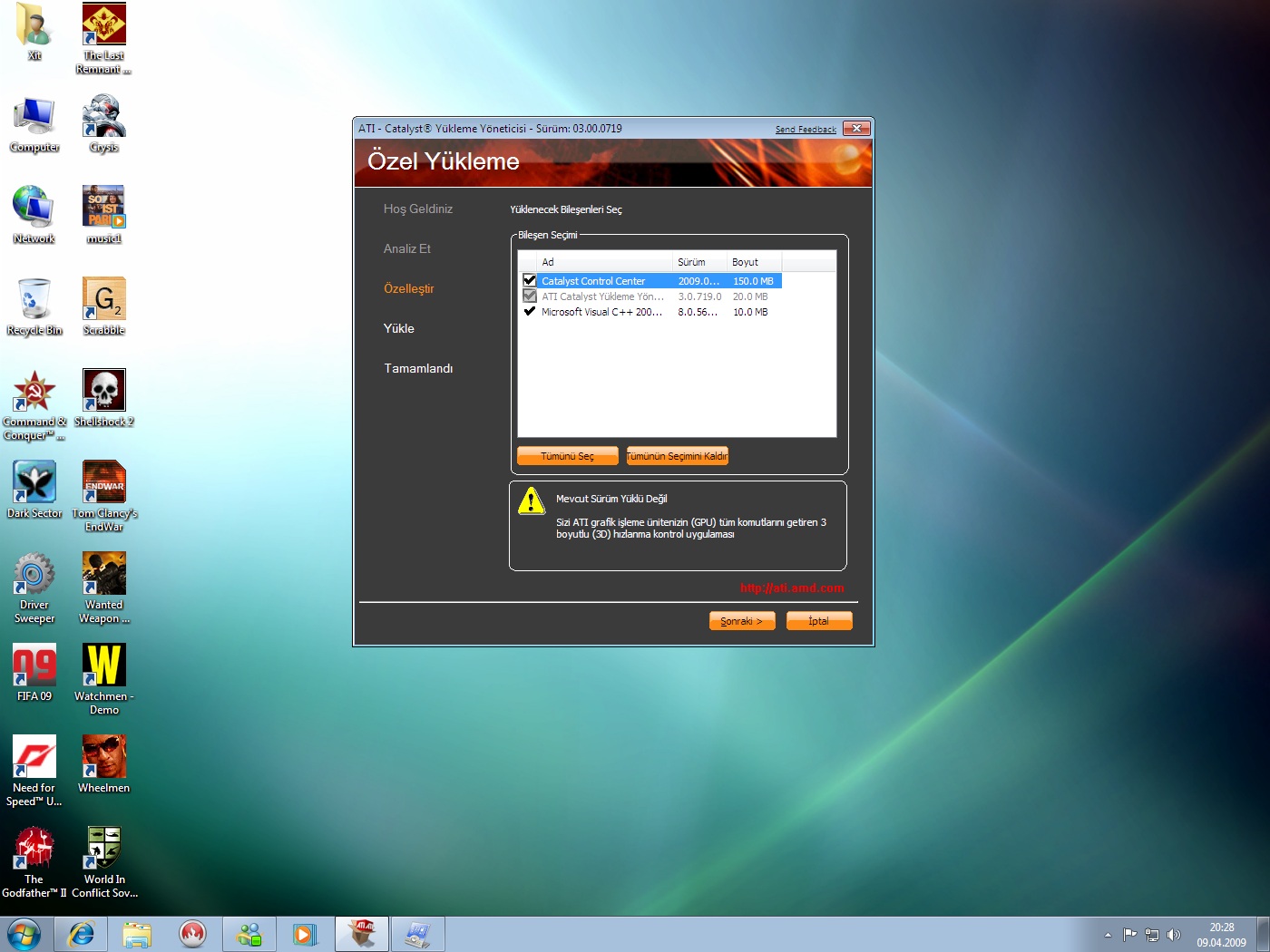
Task: Open the last pinned taskbar program icon
Action: [x=418, y=934]
